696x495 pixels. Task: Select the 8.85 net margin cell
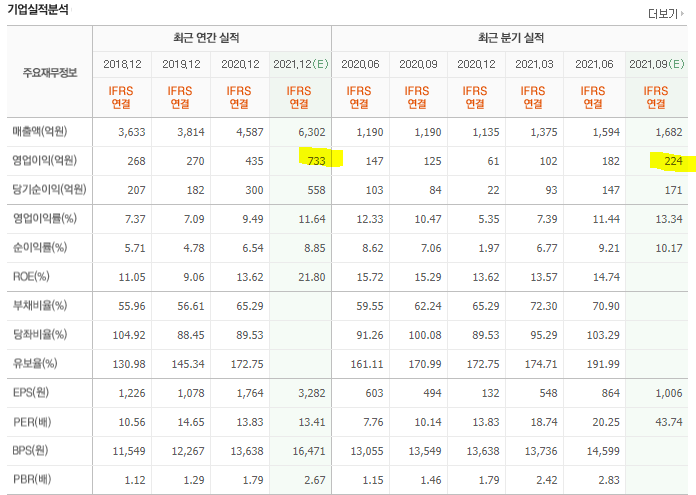(315, 248)
